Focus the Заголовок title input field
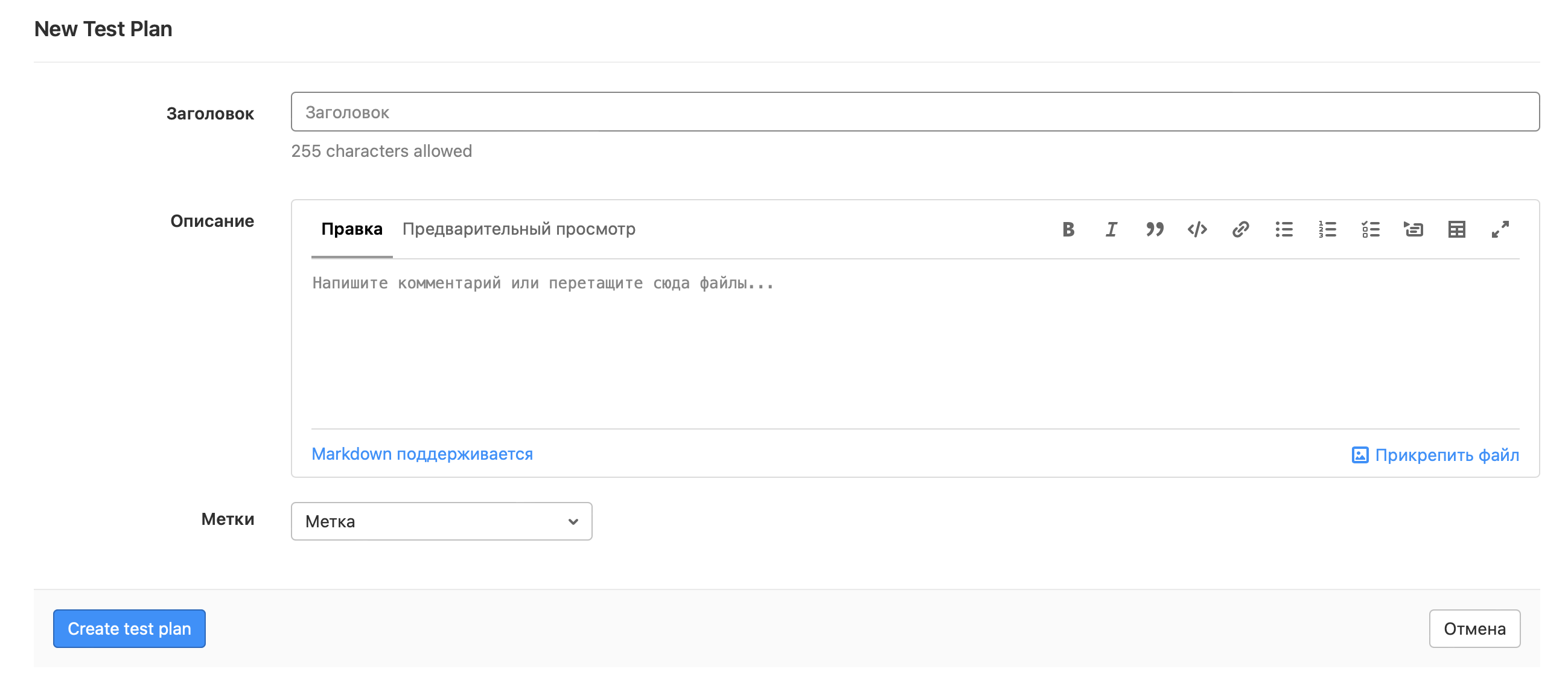This screenshot has height=689, width=1568. tap(915, 112)
